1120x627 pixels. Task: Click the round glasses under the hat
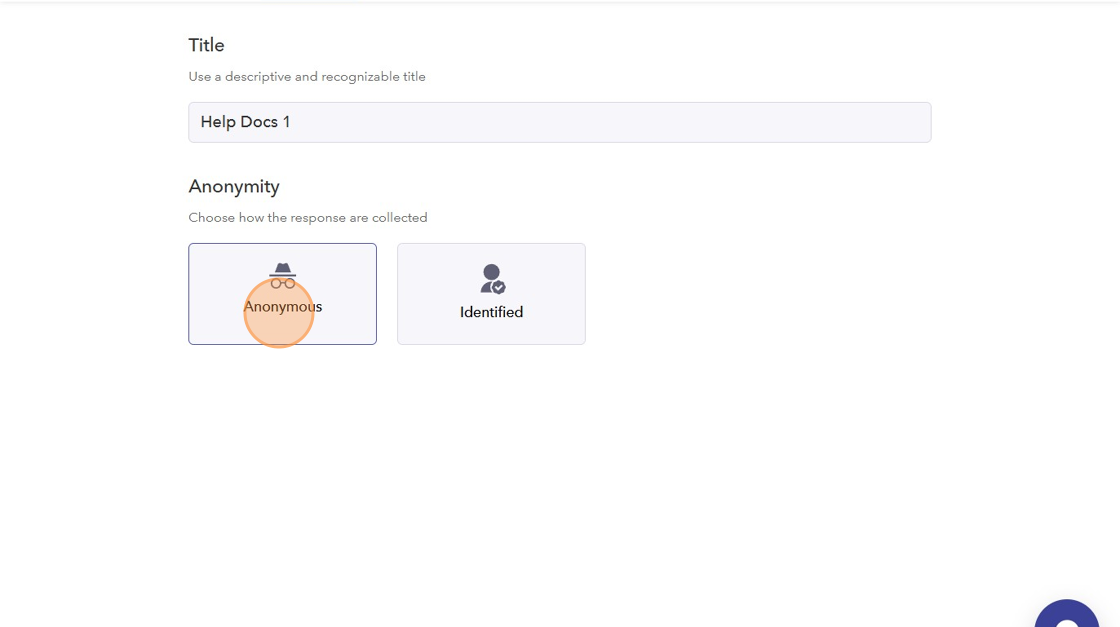[282, 284]
